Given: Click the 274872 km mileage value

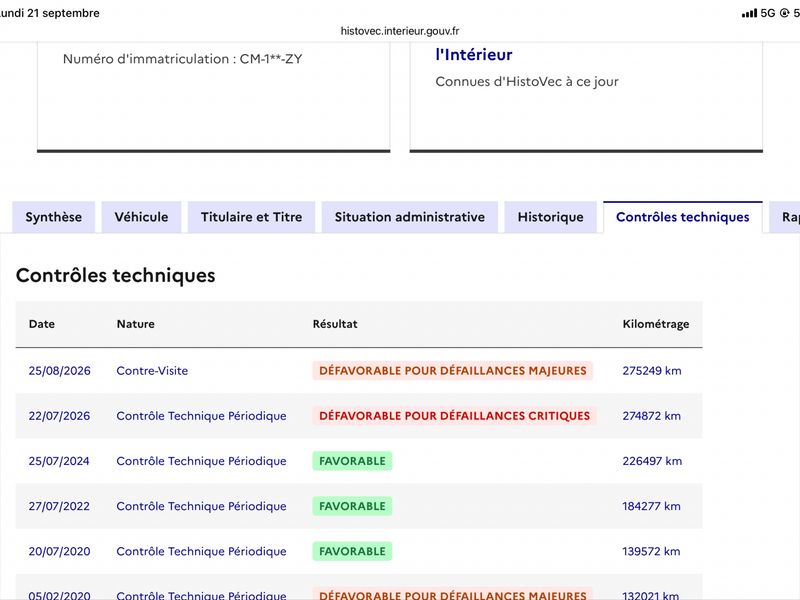Looking at the screenshot, I should tap(652, 416).
